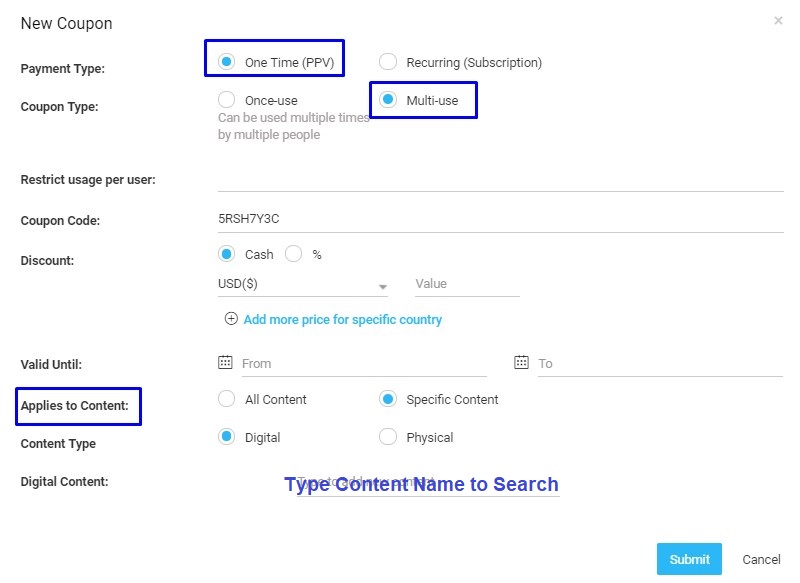Click the Coupon Type label

pos(59,107)
